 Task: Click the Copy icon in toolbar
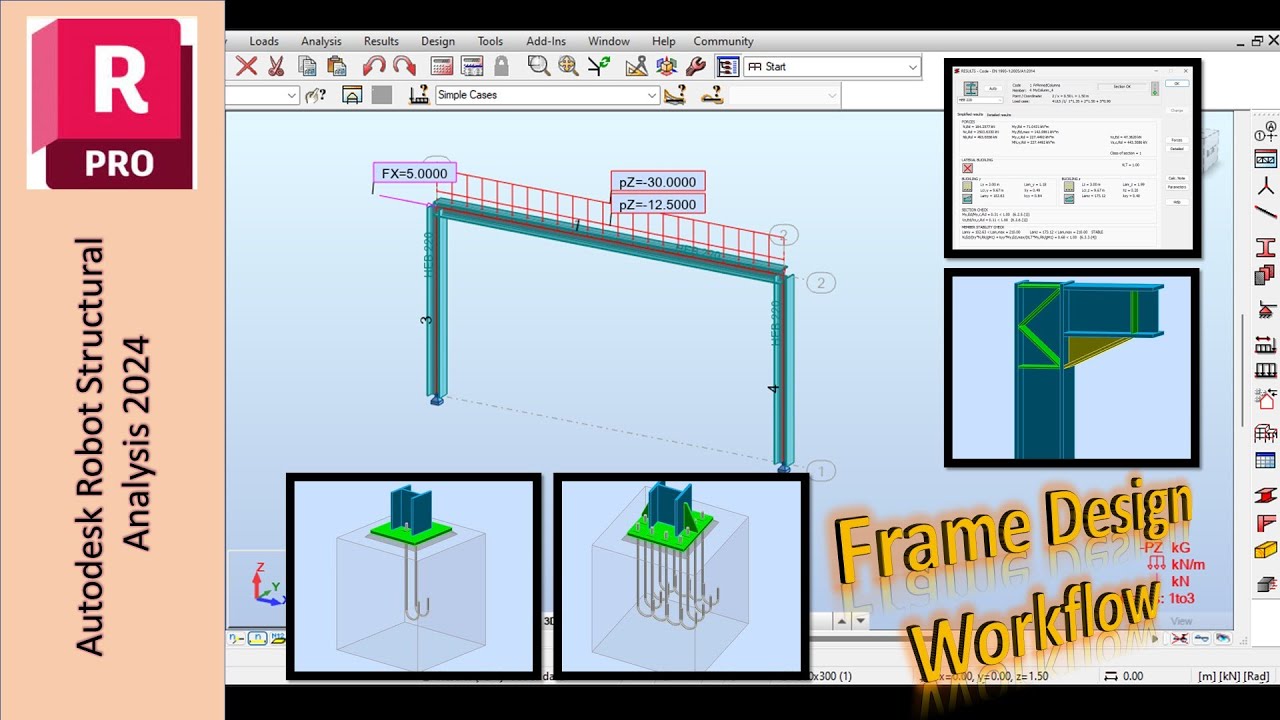pos(307,66)
